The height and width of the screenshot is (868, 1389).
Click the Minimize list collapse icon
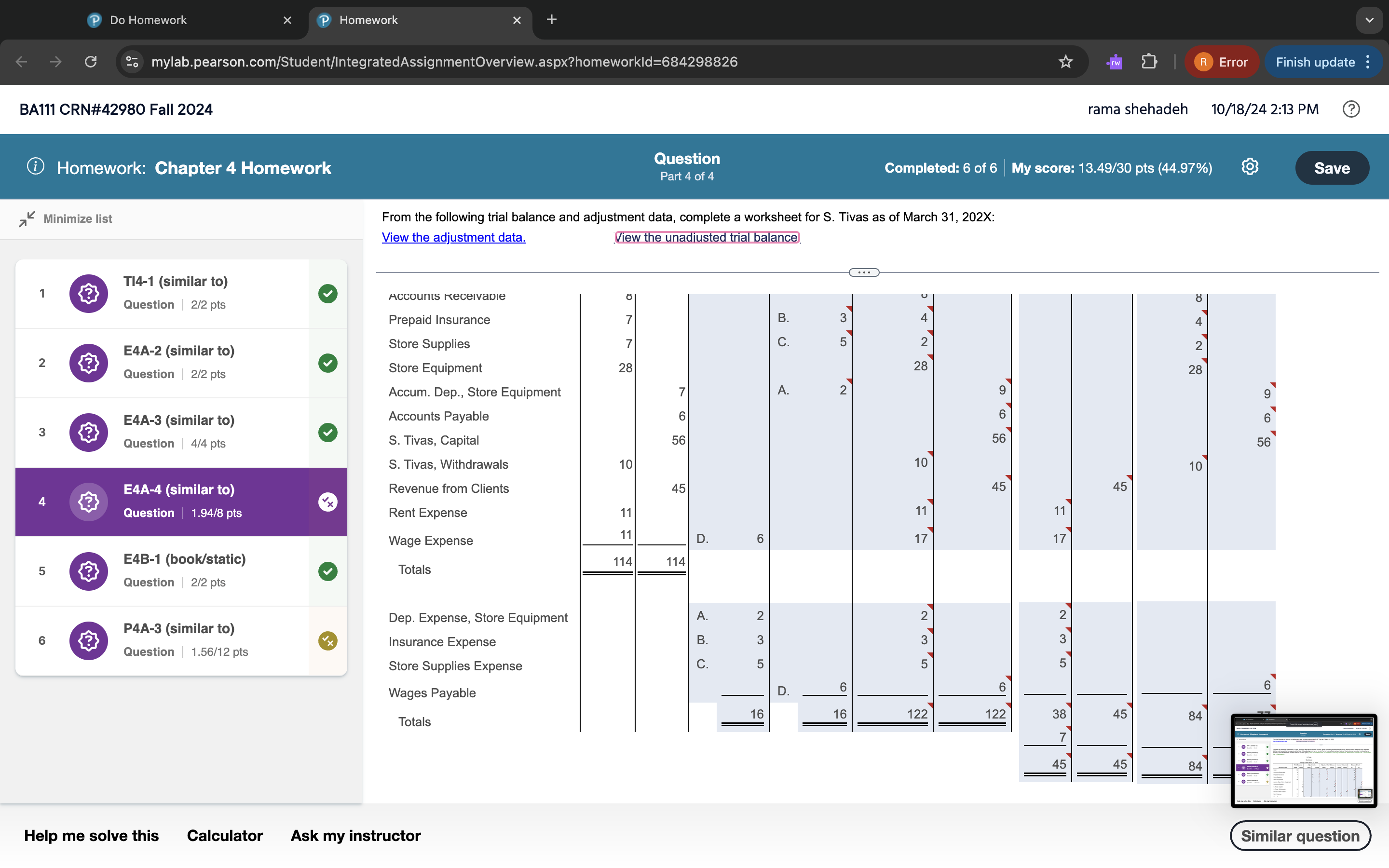point(27,219)
